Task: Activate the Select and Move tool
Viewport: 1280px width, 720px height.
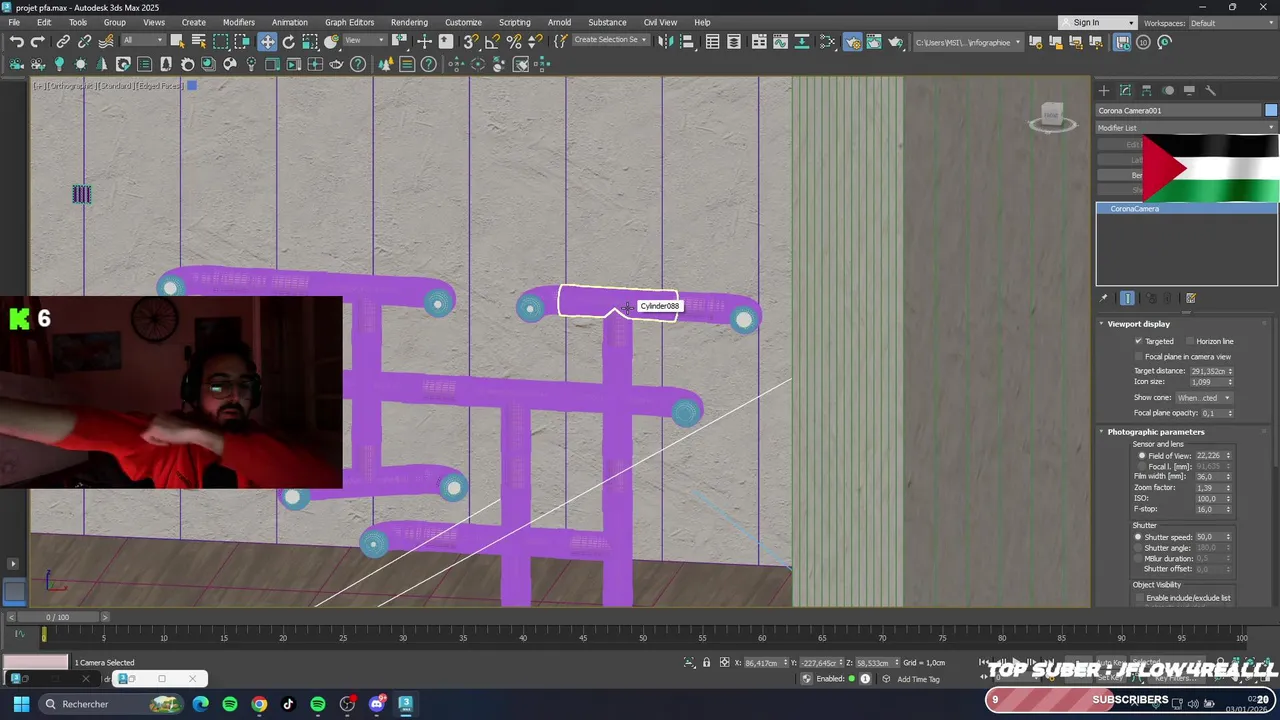Action: click(267, 41)
